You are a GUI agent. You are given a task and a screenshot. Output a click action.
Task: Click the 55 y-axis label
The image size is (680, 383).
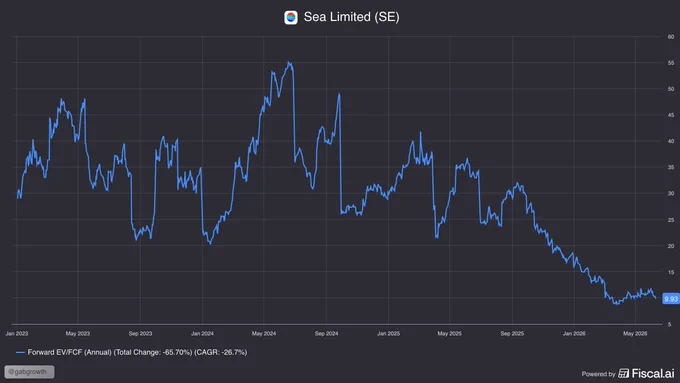[670, 63]
